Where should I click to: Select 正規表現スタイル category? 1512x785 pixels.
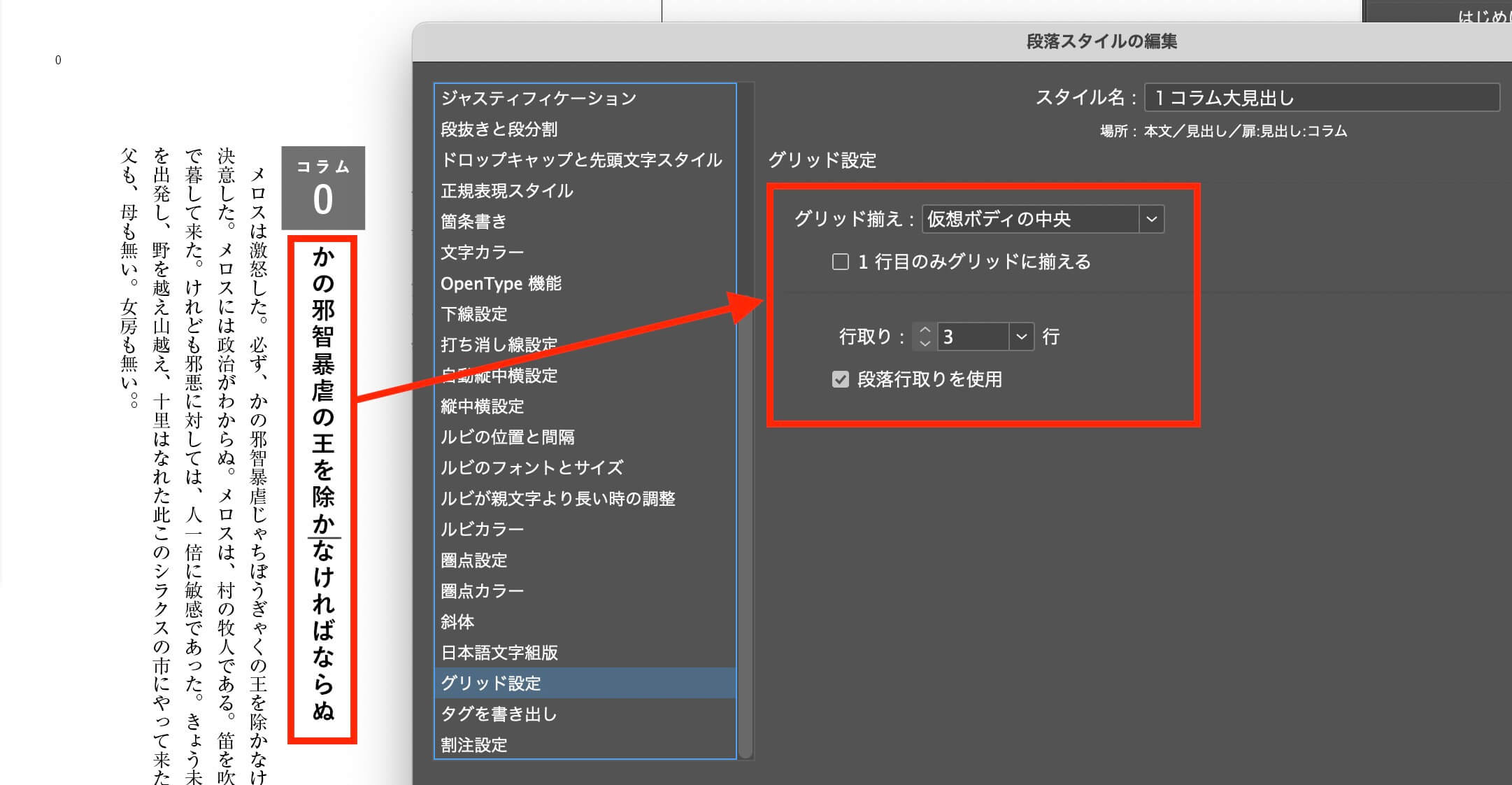coord(507,191)
